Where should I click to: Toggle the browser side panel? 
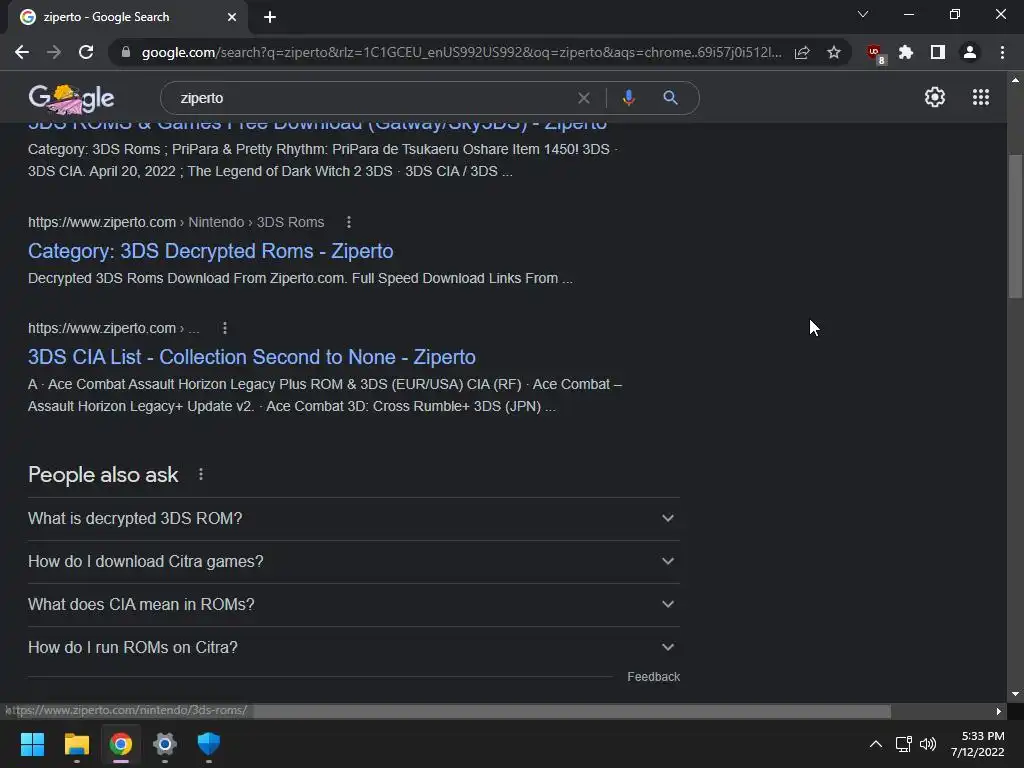click(x=938, y=52)
